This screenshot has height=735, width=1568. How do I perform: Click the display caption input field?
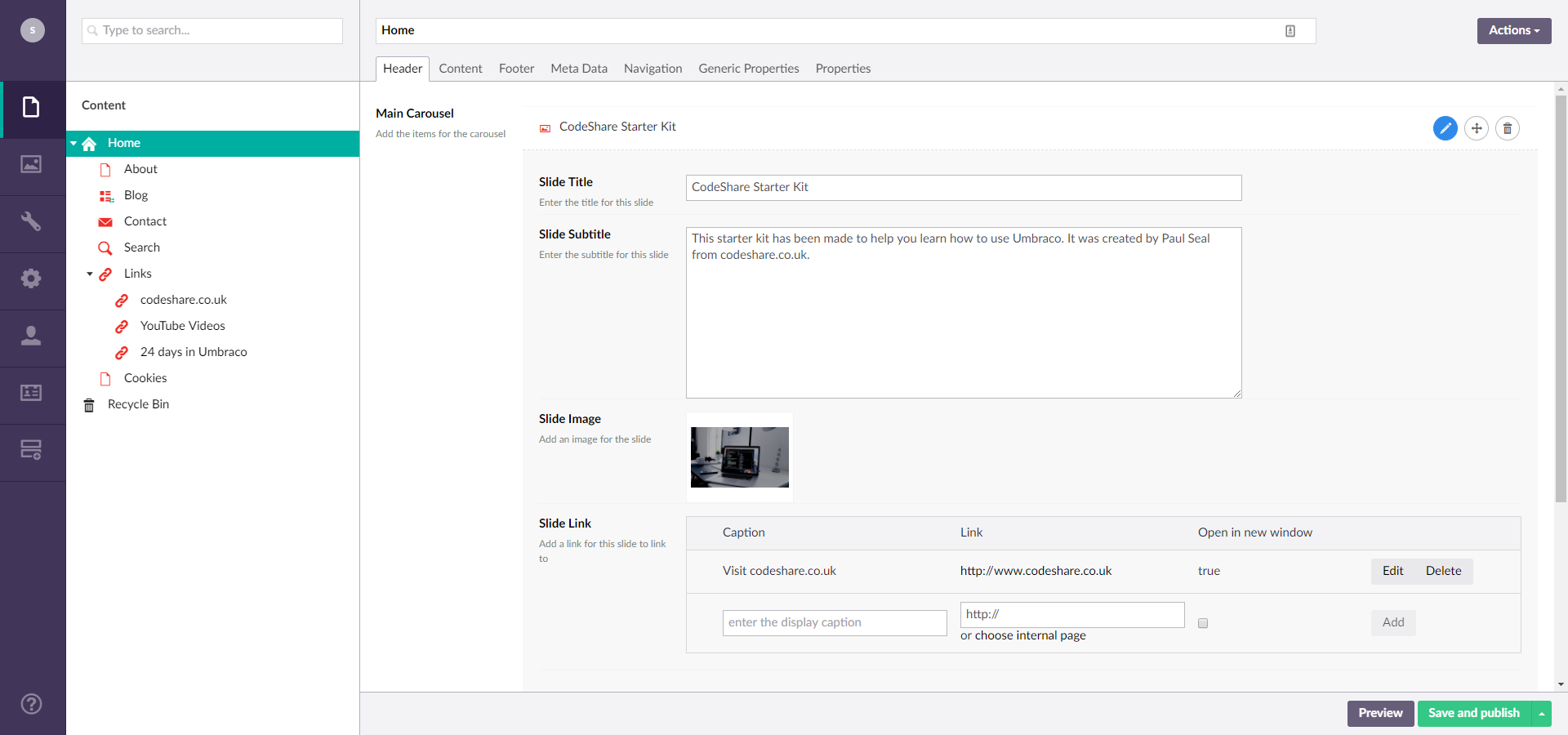(x=835, y=623)
